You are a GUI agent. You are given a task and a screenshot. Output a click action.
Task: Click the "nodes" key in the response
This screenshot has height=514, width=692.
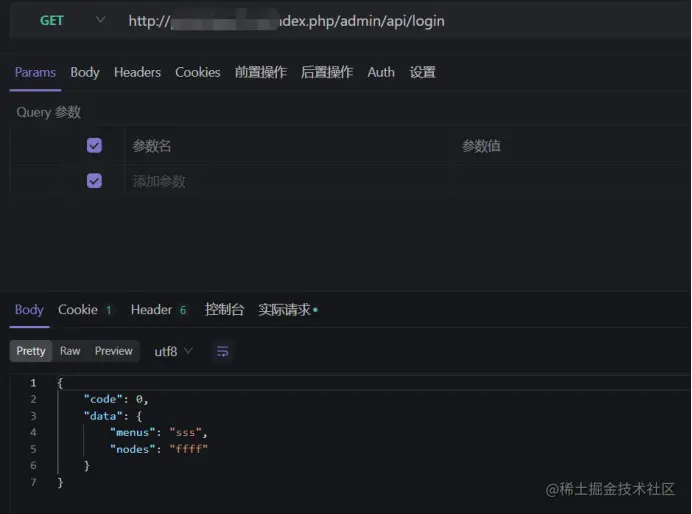tap(132, 449)
